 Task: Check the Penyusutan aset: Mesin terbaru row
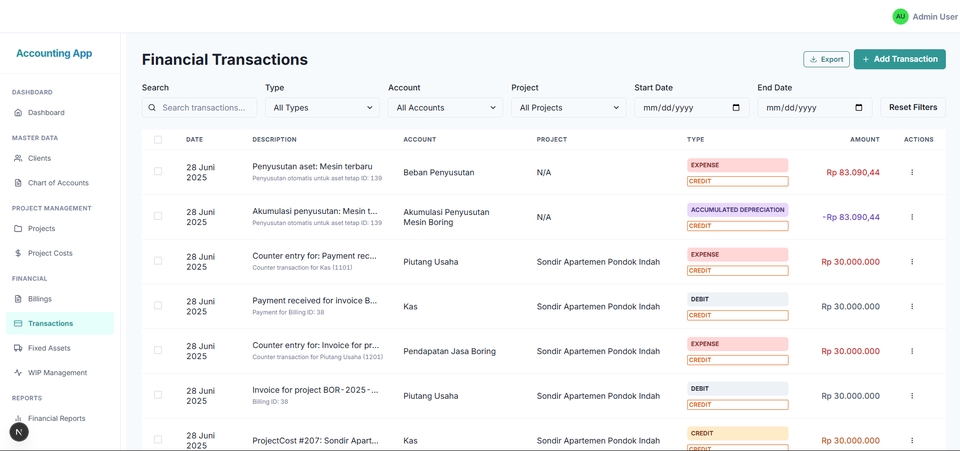[x=158, y=171]
